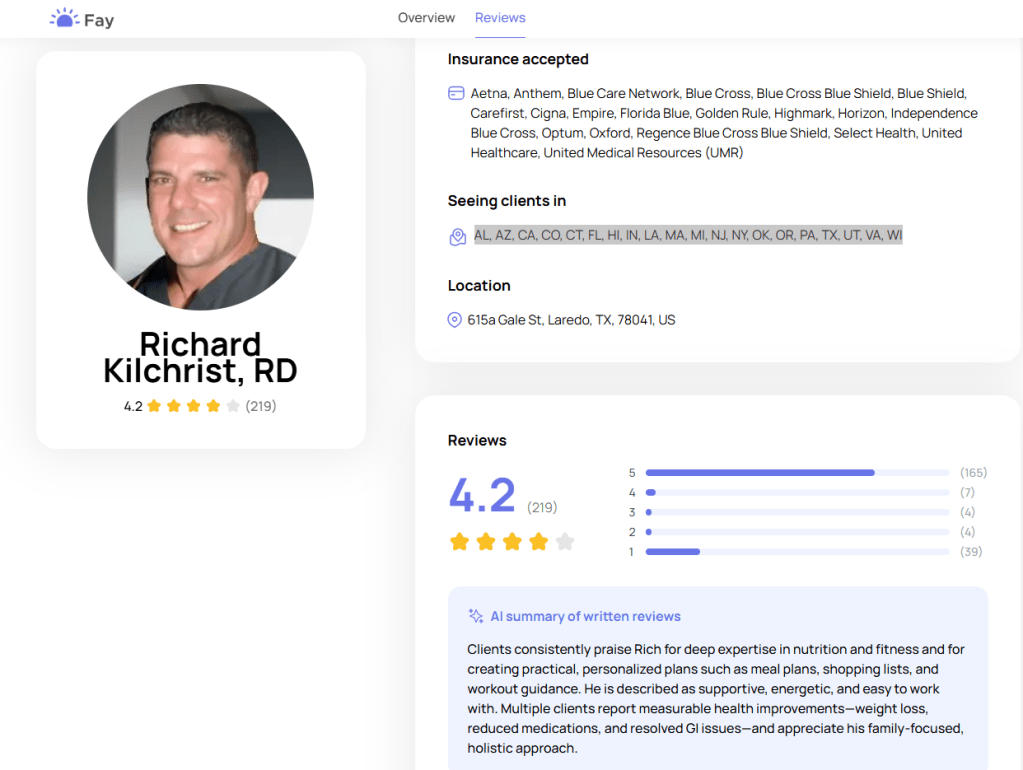1023x770 pixels.
Task: Click the 5-star rating bar
Action: (797, 472)
